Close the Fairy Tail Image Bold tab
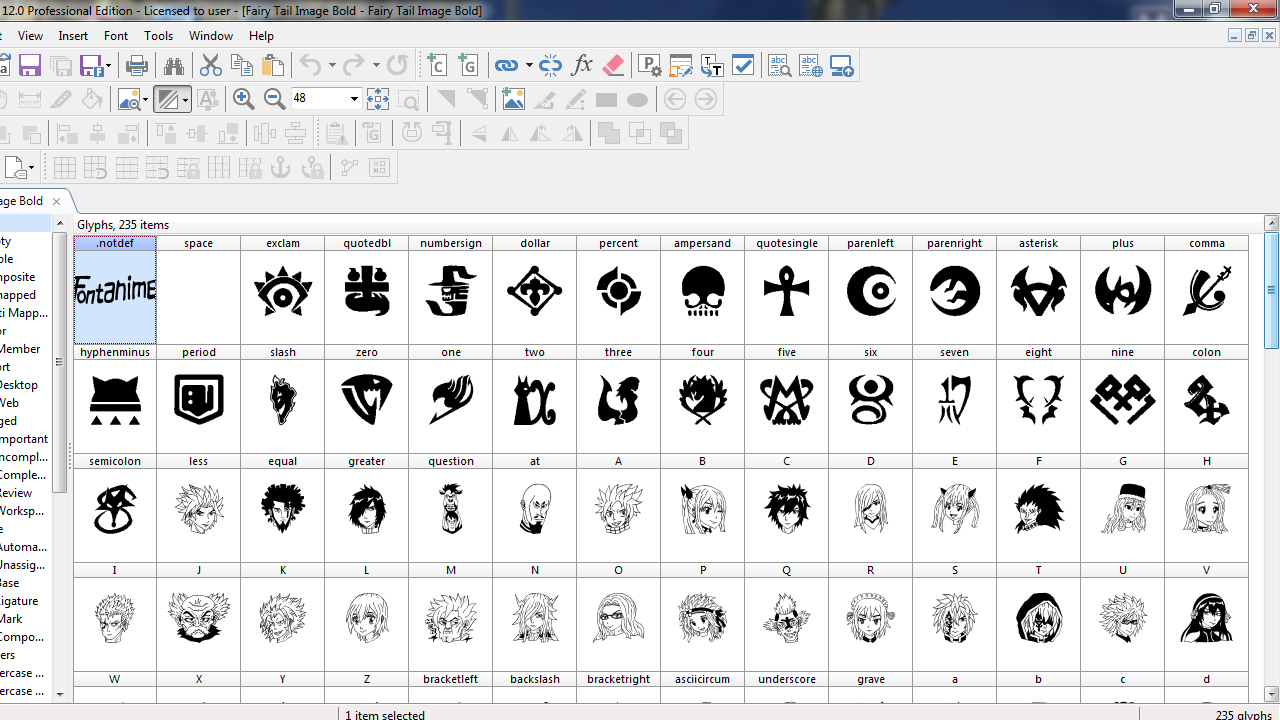The width and height of the screenshot is (1280, 720). pos(57,201)
